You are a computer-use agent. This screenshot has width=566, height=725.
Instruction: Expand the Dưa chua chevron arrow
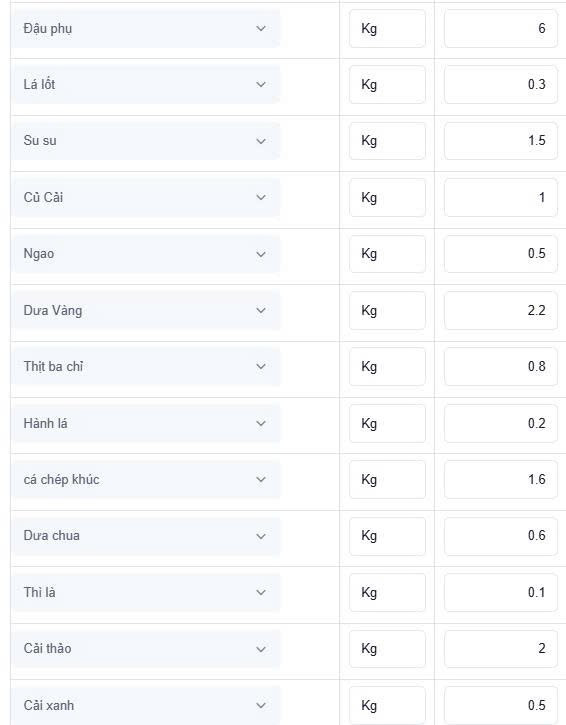261,536
